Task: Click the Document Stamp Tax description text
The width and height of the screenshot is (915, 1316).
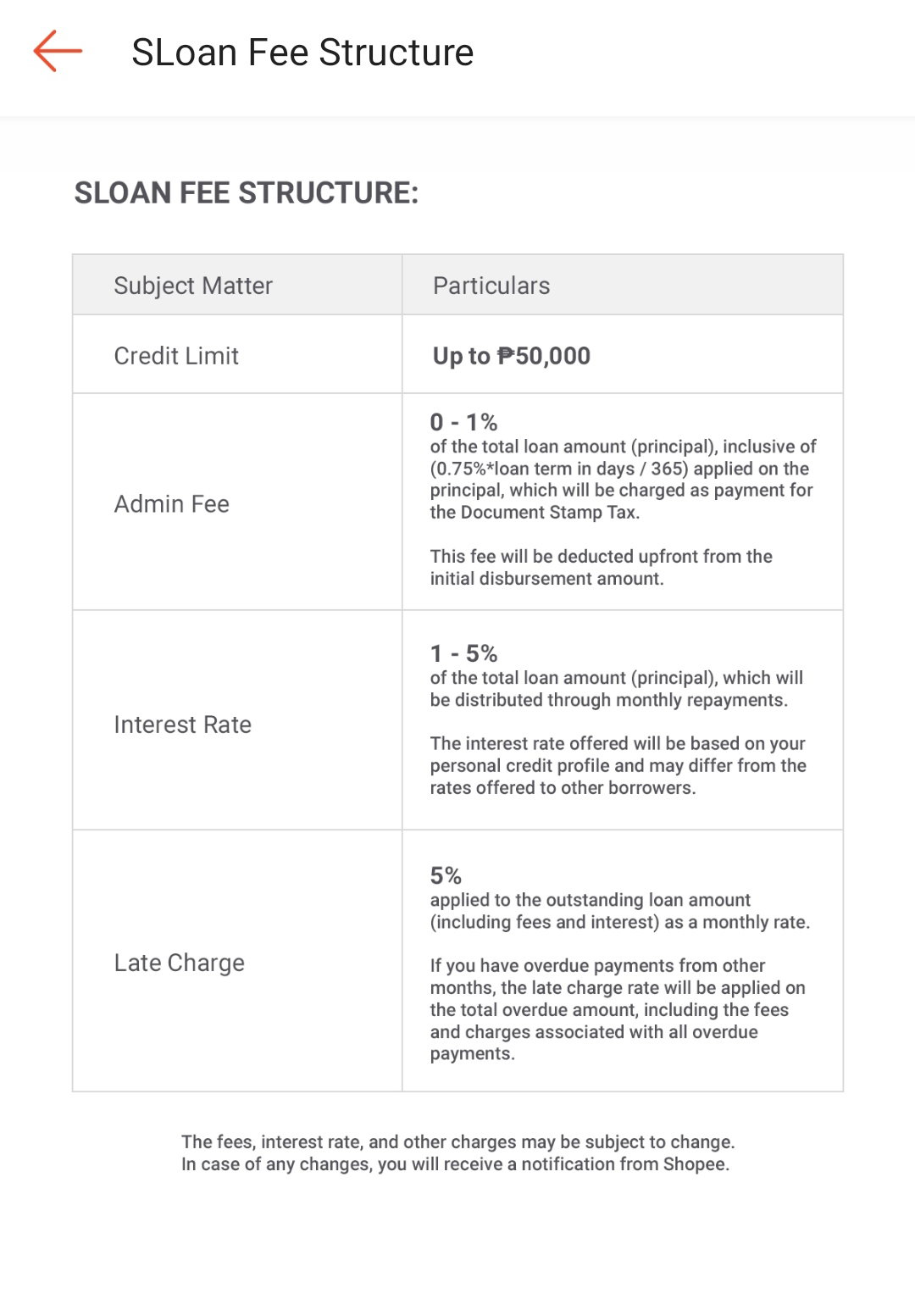Action: (623, 479)
